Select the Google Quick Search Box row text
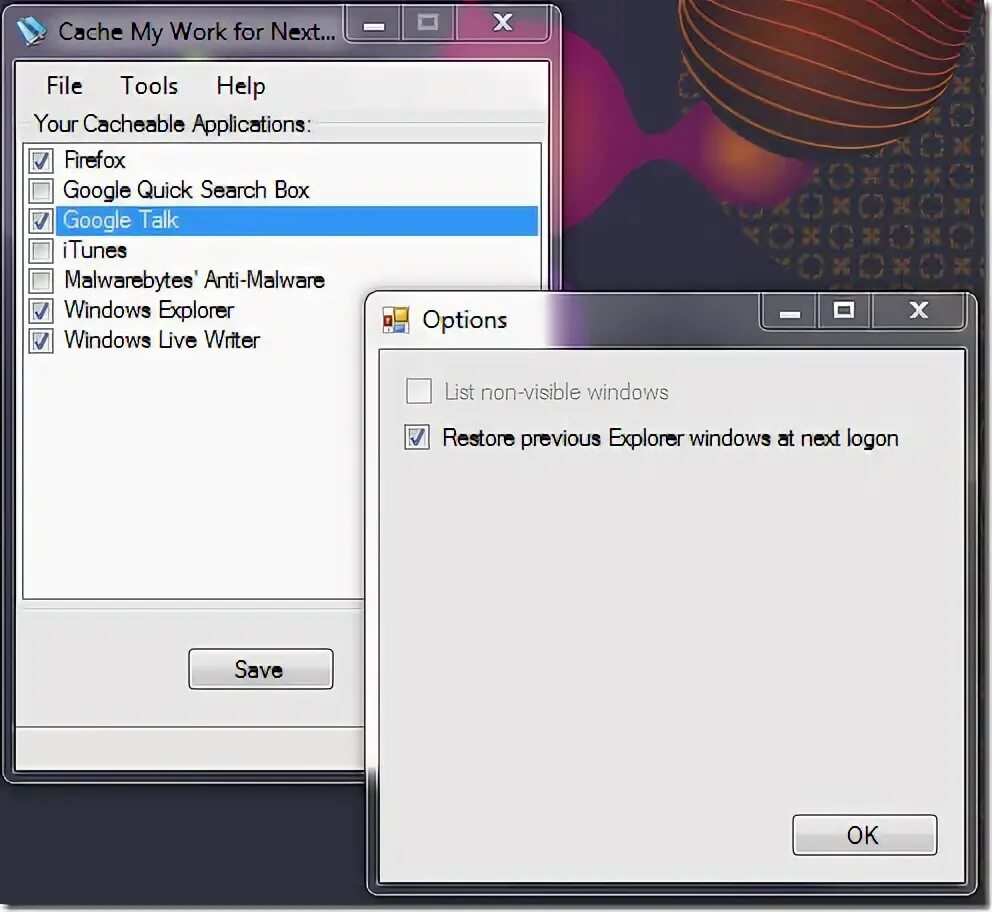Image resolution: width=992 pixels, height=912 pixels. pos(186,190)
